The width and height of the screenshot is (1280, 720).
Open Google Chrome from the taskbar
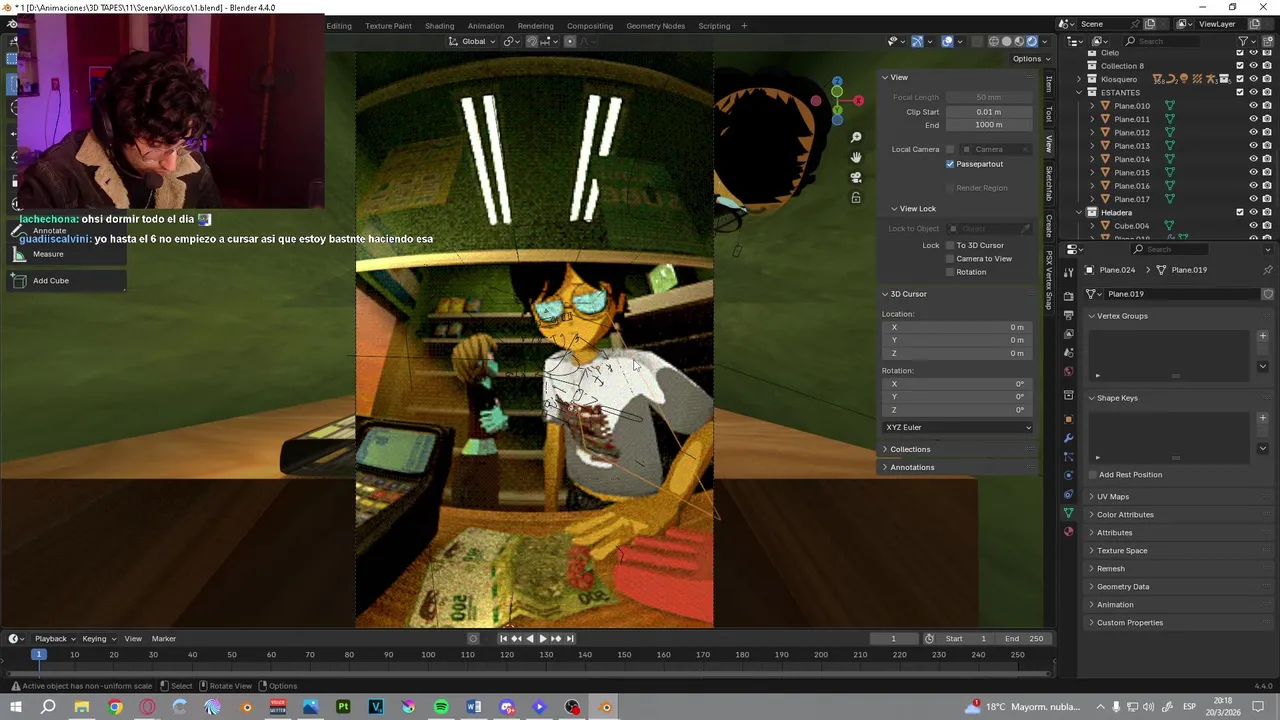click(115, 707)
